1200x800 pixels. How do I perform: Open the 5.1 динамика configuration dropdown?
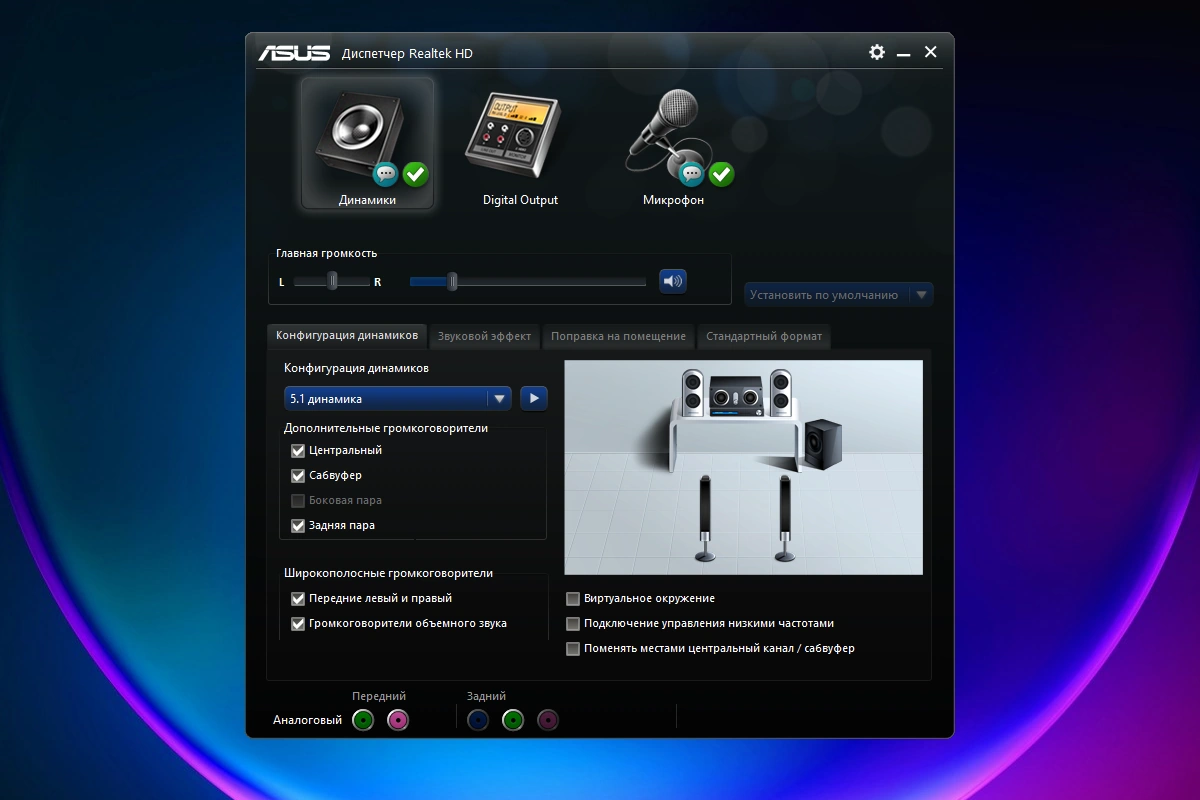(x=398, y=398)
